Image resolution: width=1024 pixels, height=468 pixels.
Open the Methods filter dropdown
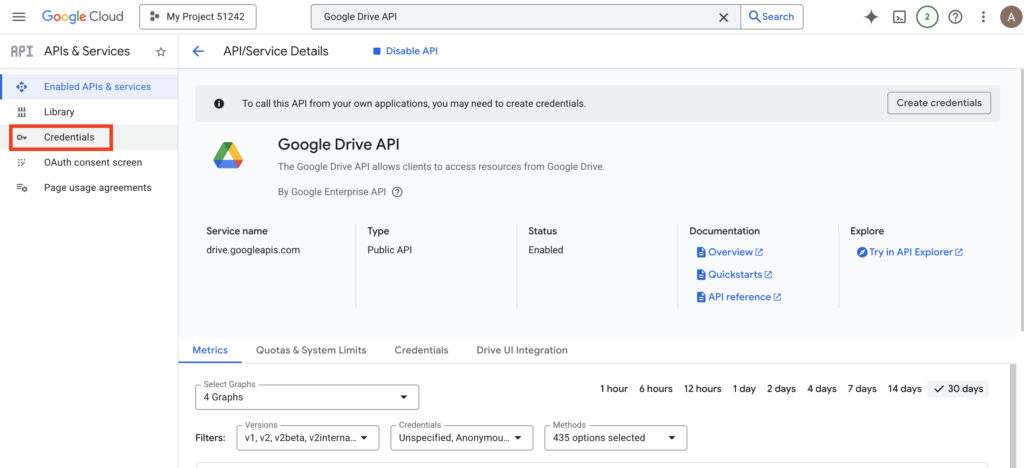(x=615, y=437)
